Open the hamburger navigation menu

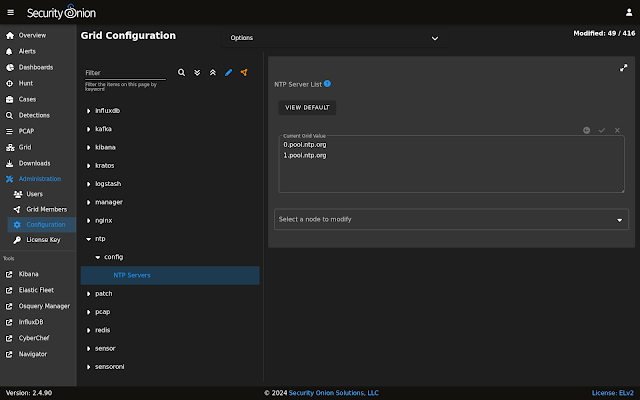pos(11,12)
